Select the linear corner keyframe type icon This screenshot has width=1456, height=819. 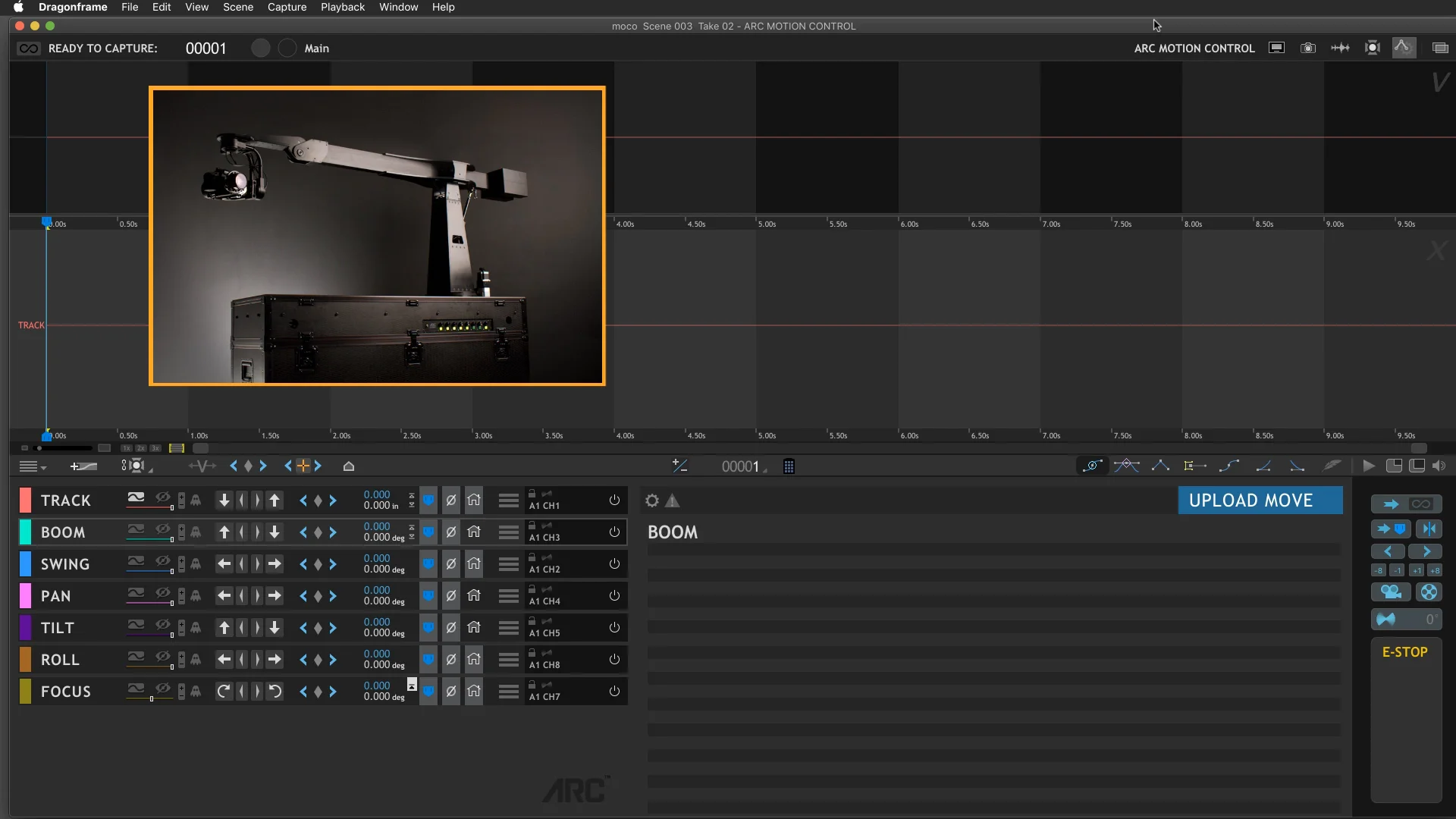1160,466
